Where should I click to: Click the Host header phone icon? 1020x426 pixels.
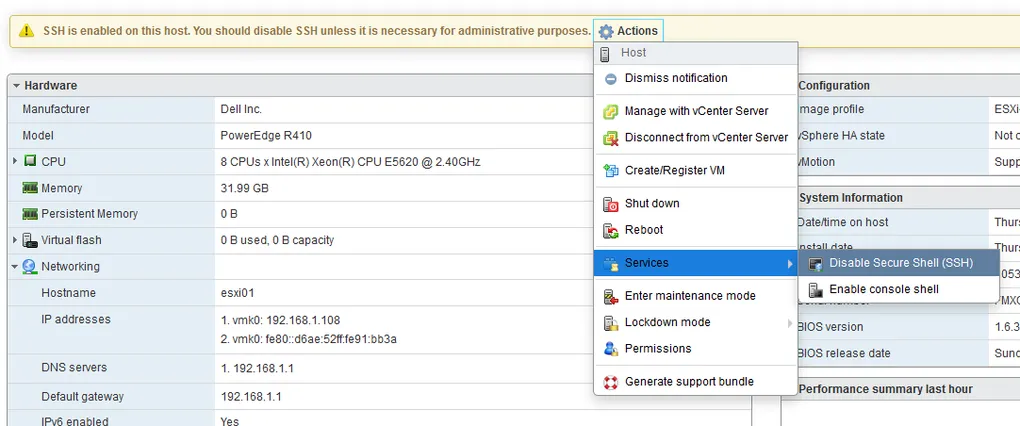605,53
